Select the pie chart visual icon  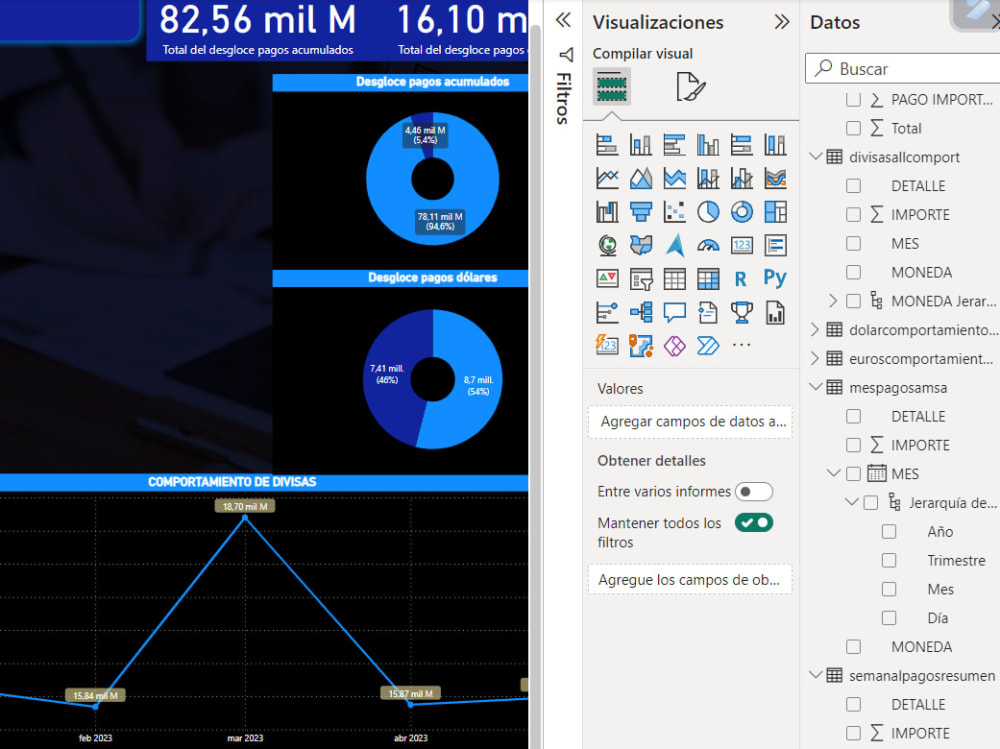click(x=709, y=211)
